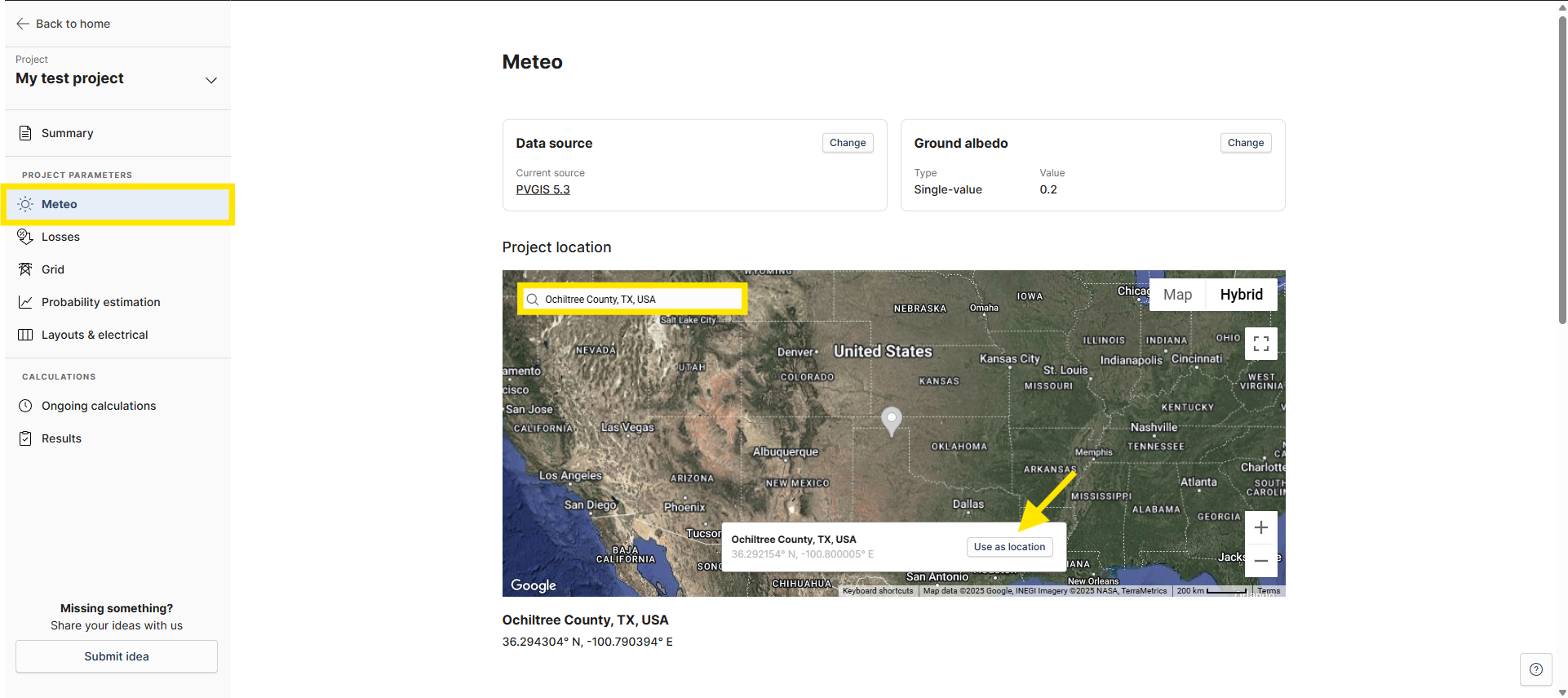
Task: Click the 200 km map scale control
Action: [x=1211, y=591]
